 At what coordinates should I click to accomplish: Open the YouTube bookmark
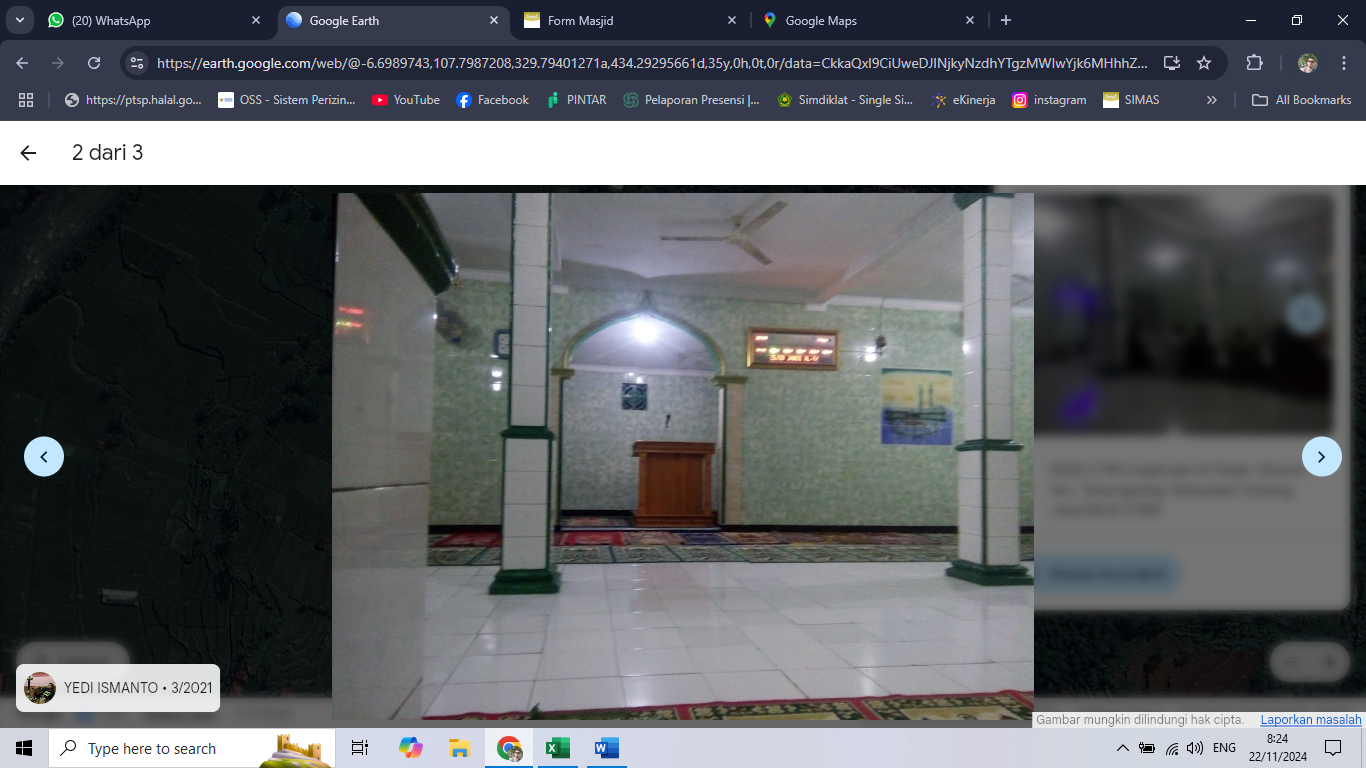tap(405, 100)
